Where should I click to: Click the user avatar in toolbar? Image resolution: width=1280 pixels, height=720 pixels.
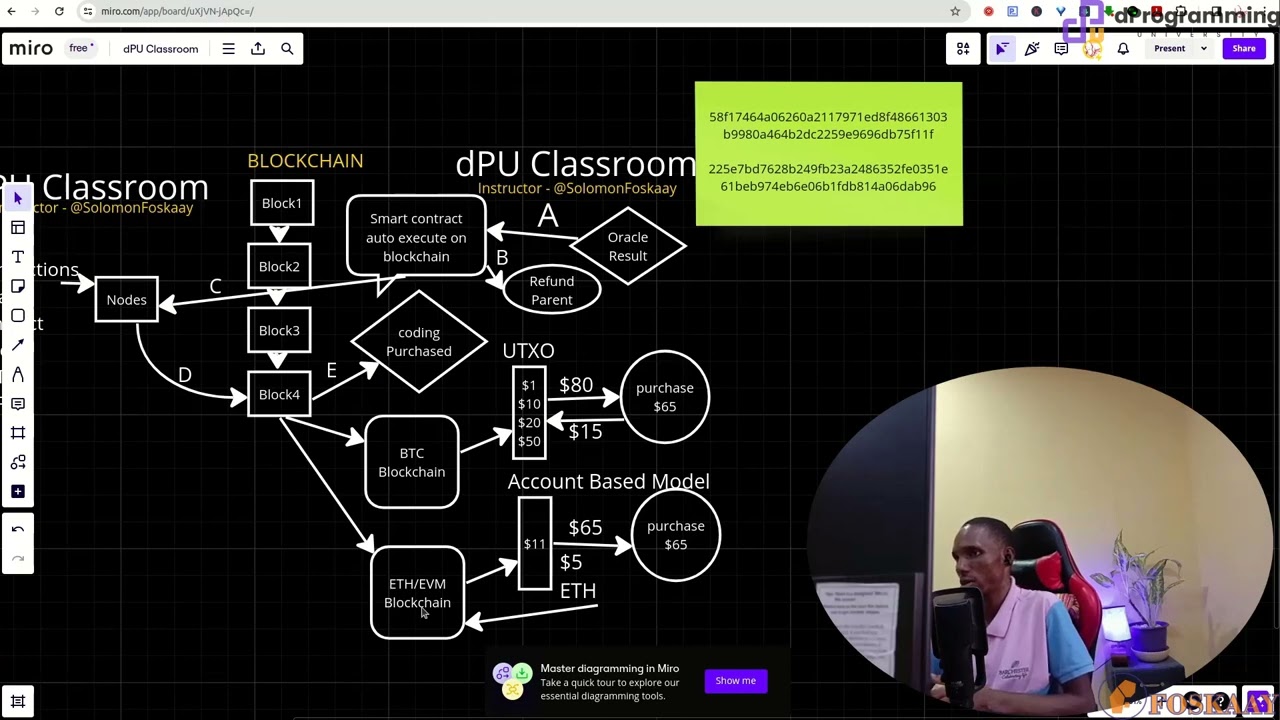pyautogui.click(x=1091, y=48)
